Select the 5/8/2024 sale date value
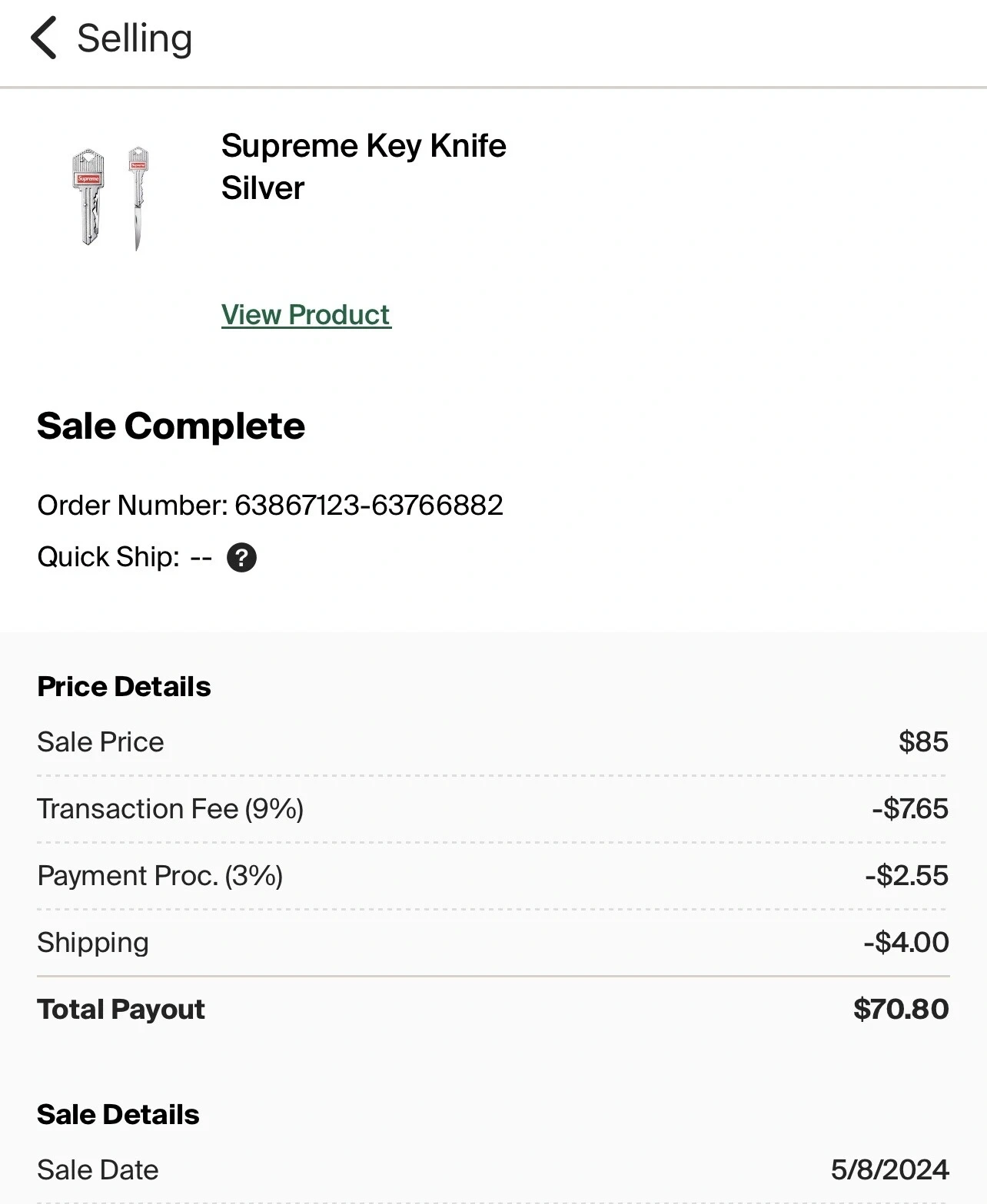This screenshot has width=987, height=1204. [889, 1169]
